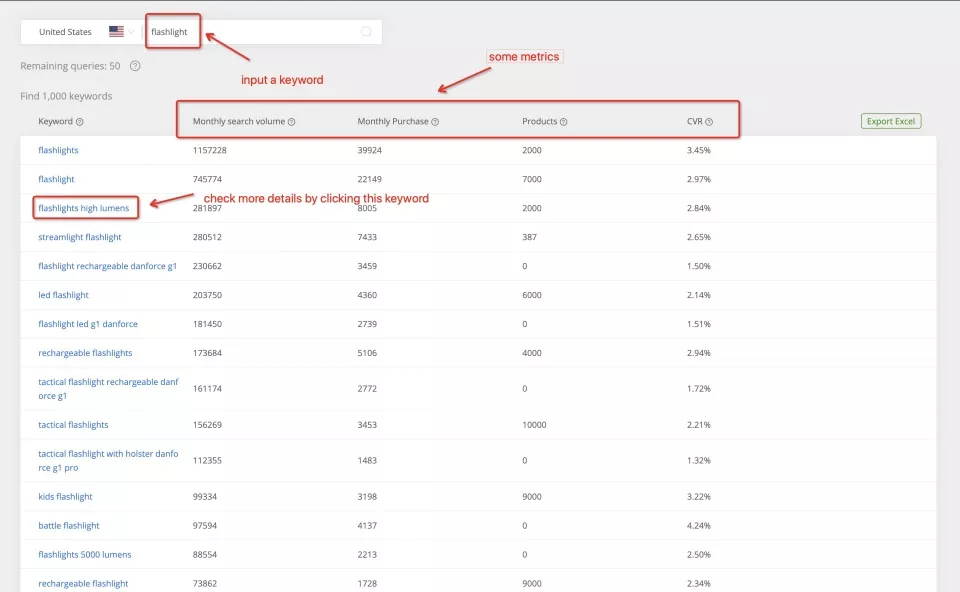Viewport: 960px width, 592px height.
Task: Click the Export Excel button
Action: click(x=891, y=121)
